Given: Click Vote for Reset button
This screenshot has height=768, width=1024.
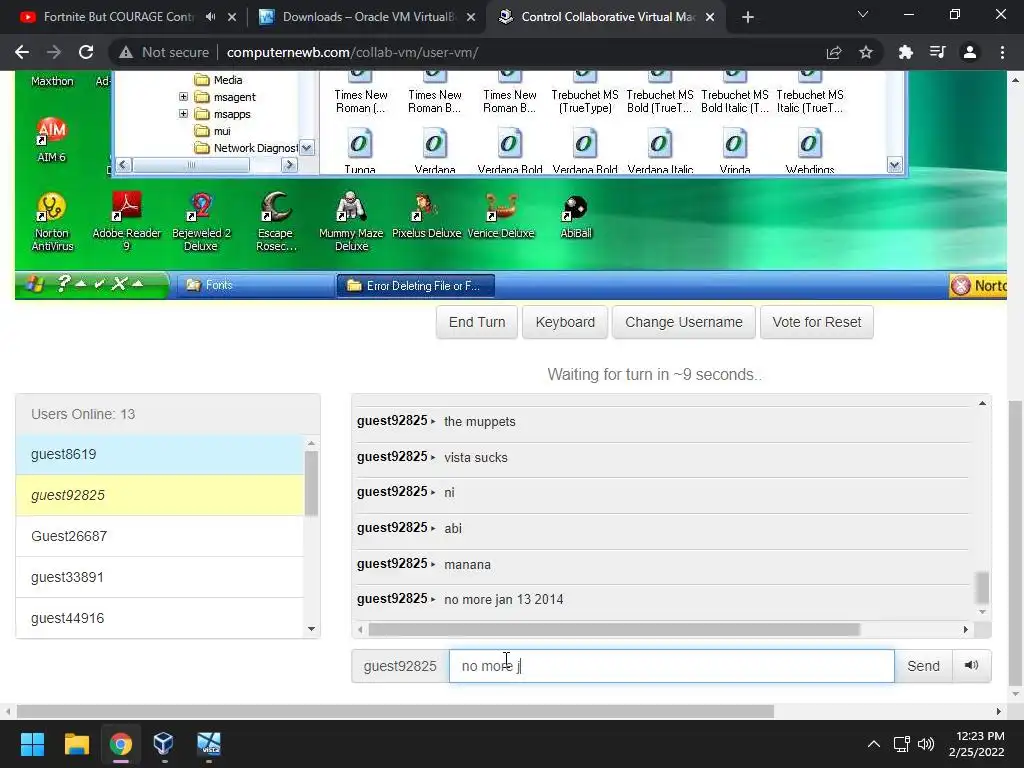Looking at the screenshot, I should click(x=816, y=322).
